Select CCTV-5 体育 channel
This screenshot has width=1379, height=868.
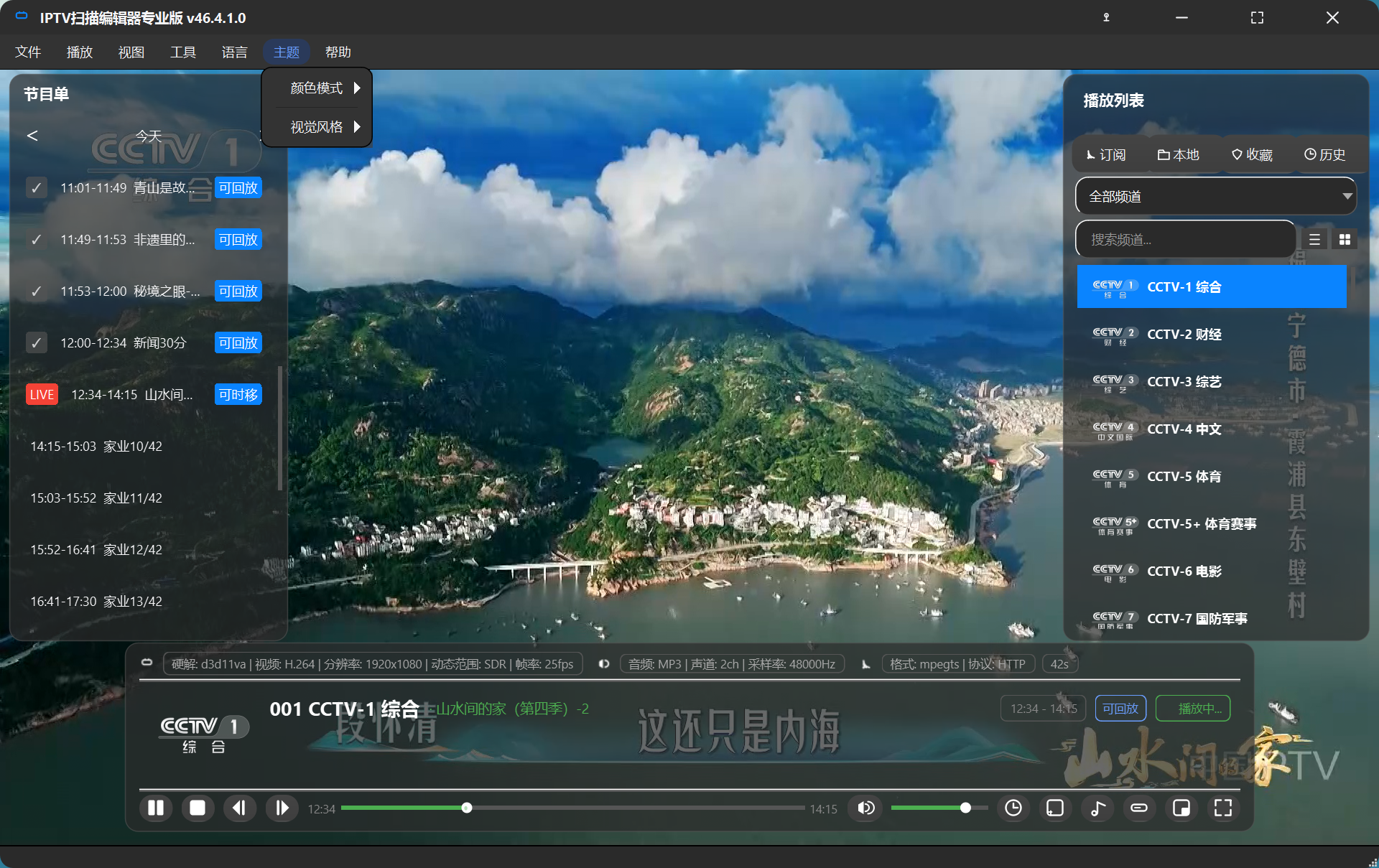(1212, 477)
